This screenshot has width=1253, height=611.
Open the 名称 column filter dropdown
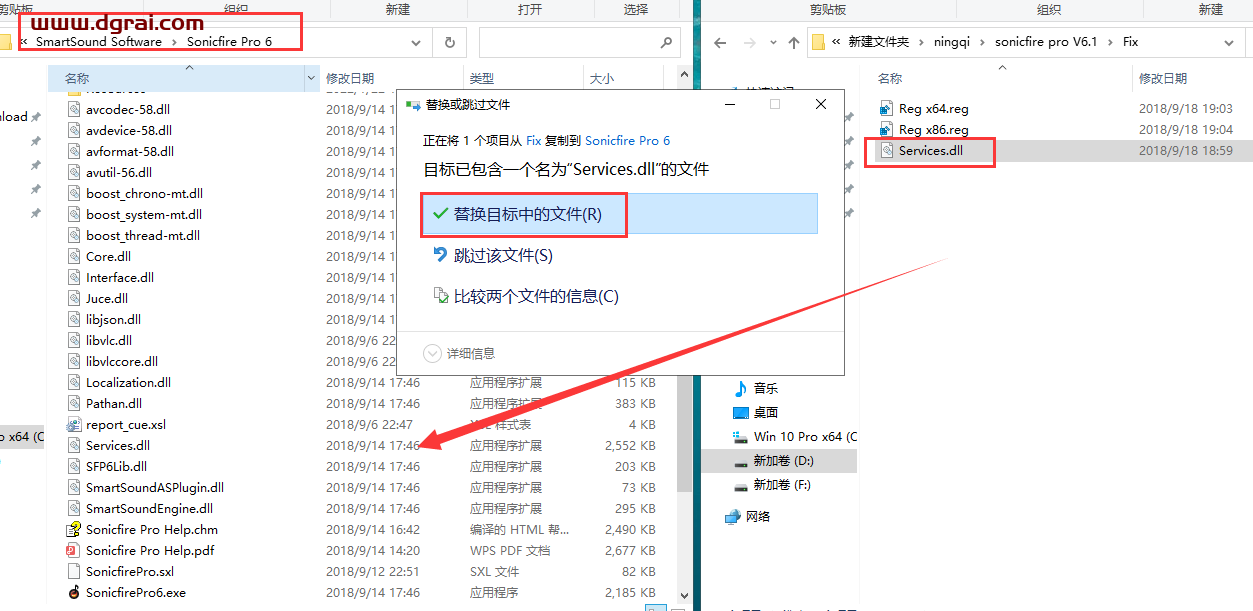point(310,77)
